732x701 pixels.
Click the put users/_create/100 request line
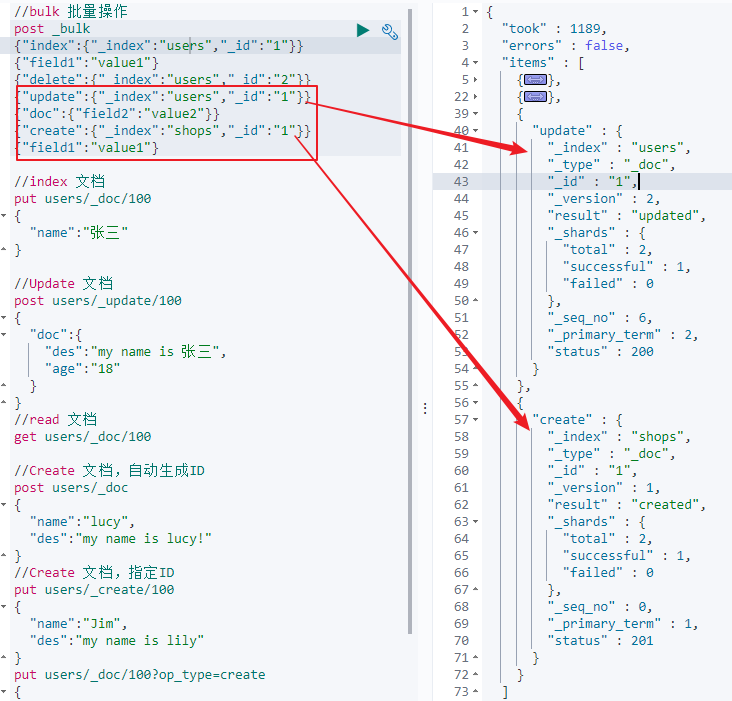click(94, 590)
